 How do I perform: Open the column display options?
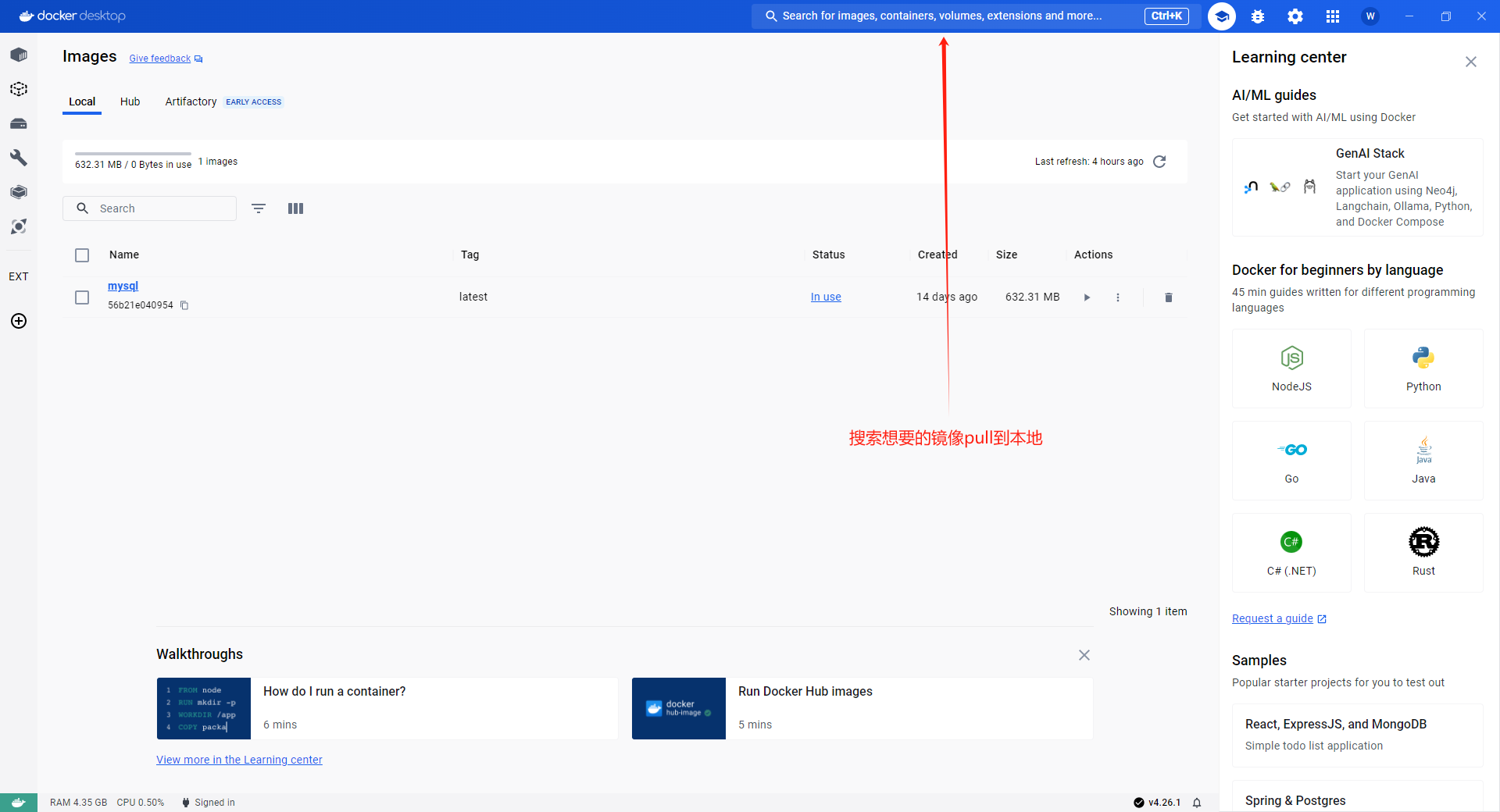(295, 208)
